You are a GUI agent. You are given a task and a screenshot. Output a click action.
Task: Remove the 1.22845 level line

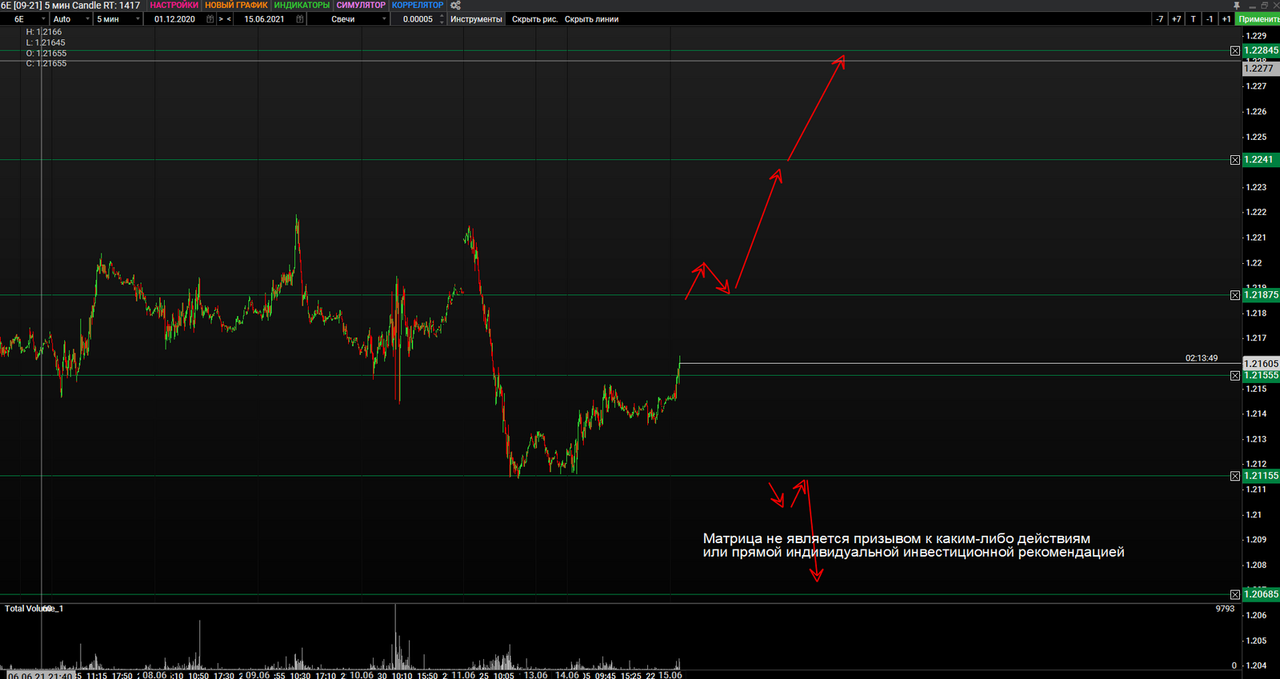[1234, 50]
